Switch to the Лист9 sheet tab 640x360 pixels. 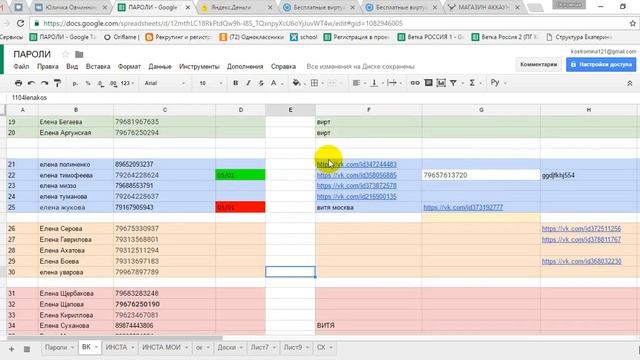pyautogui.click(x=293, y=347)
